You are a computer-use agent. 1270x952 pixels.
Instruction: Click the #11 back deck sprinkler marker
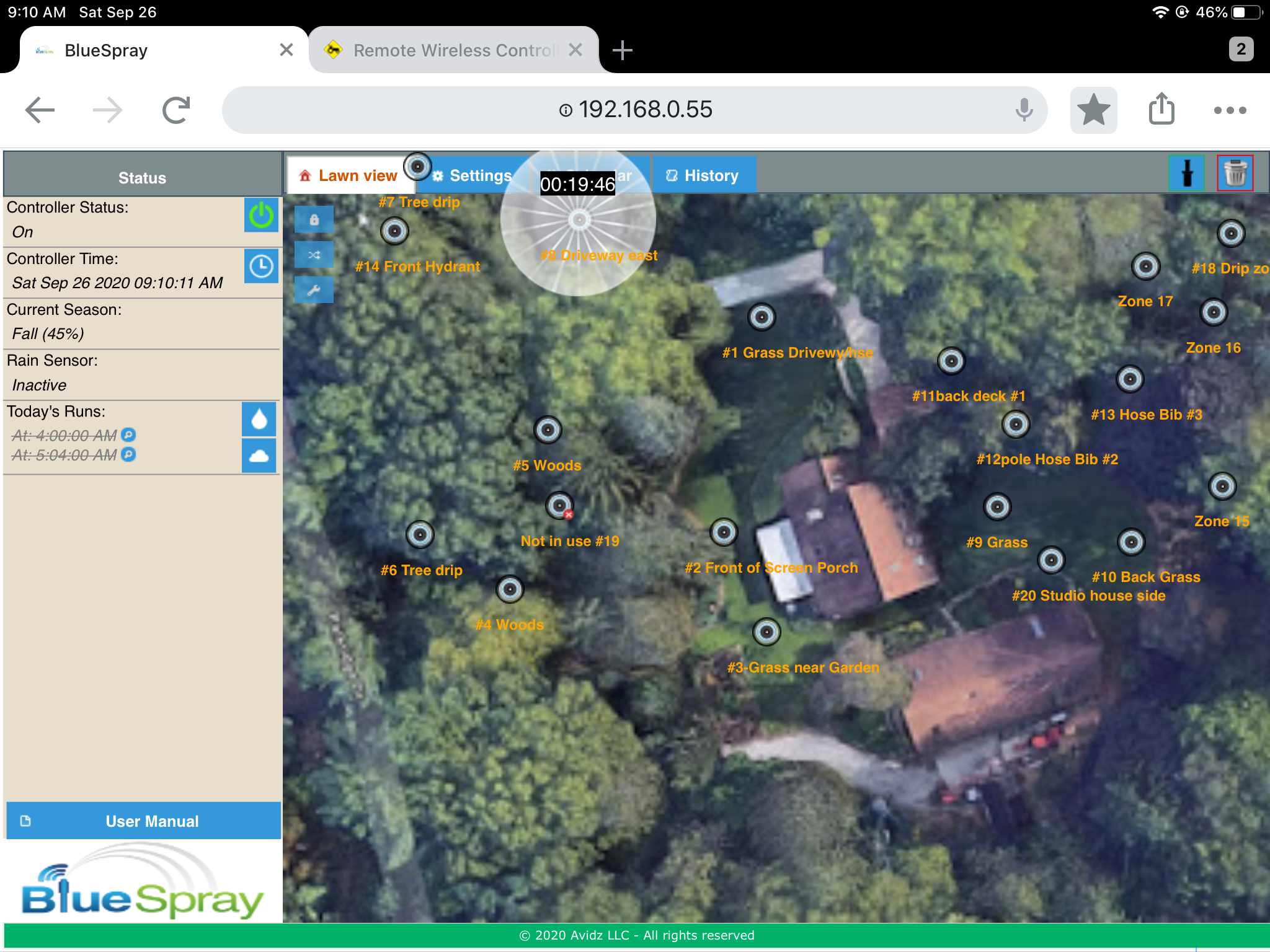pyautogui.click(x=951, y=361)
